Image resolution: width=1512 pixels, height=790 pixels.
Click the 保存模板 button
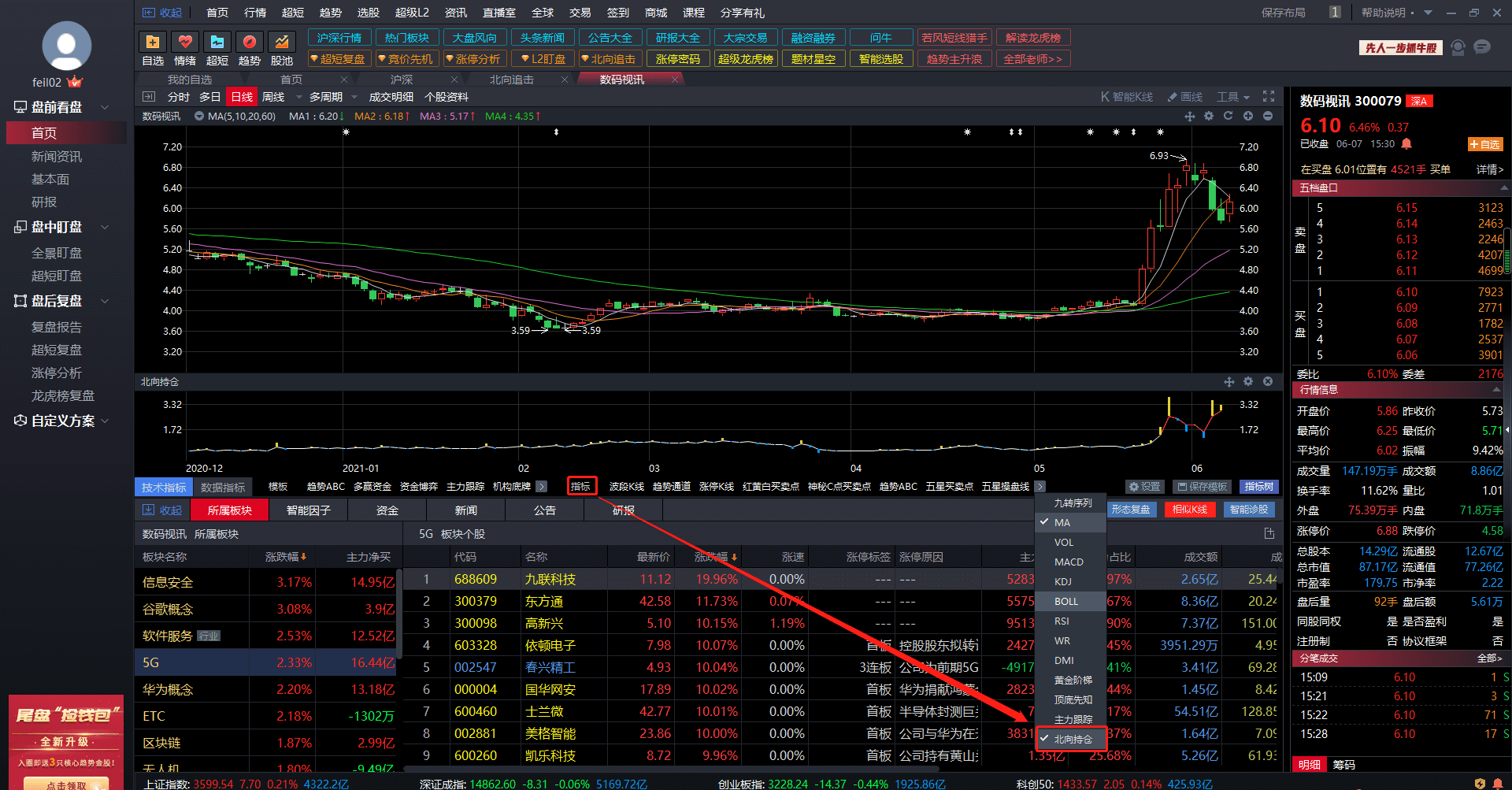1203,487
